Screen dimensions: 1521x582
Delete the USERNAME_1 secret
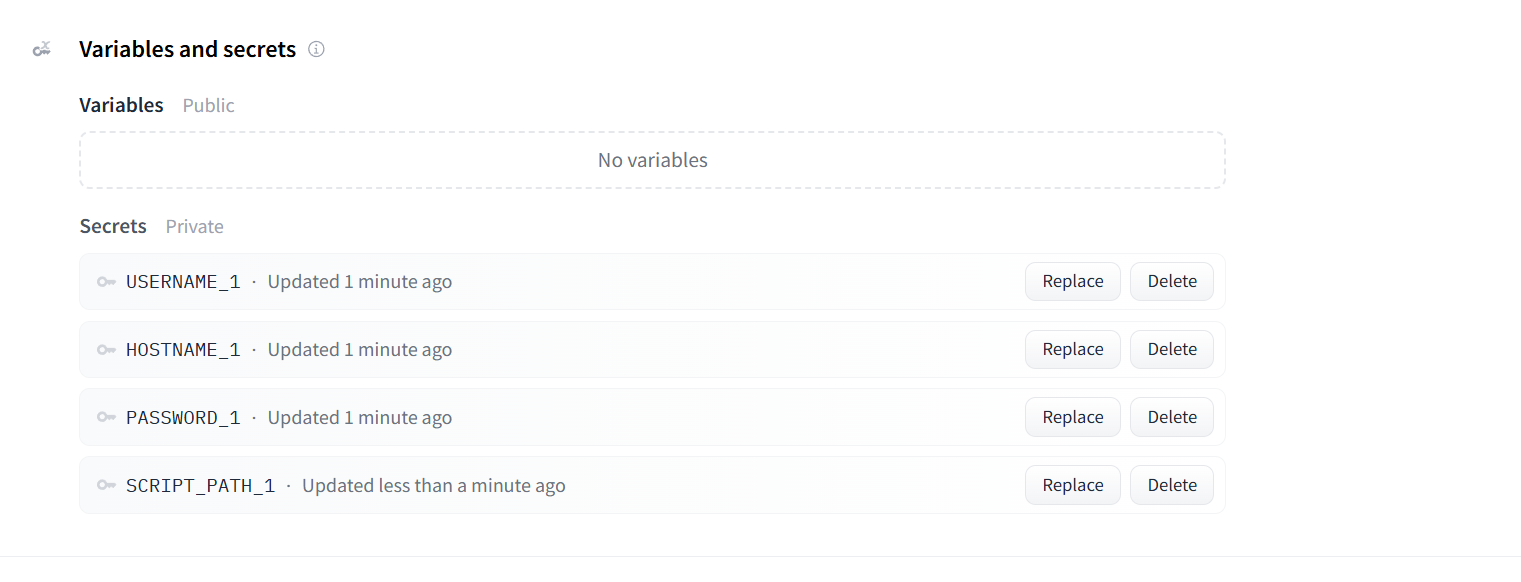coord(1172,282)
